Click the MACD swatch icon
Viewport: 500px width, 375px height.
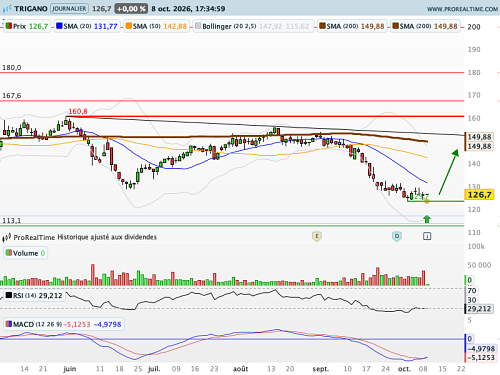click(x=9, y=324)
